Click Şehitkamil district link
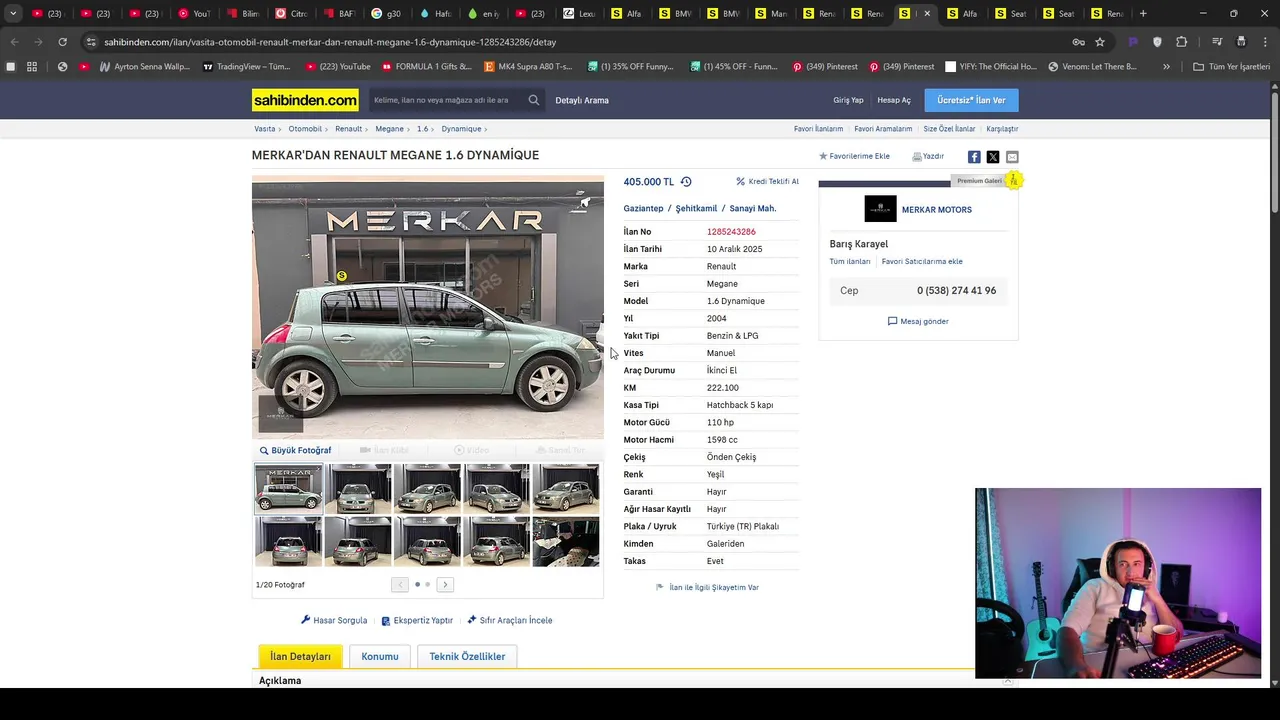This screenshot has height=720, width=1280. pyautogui.click(x=696, y=208)
